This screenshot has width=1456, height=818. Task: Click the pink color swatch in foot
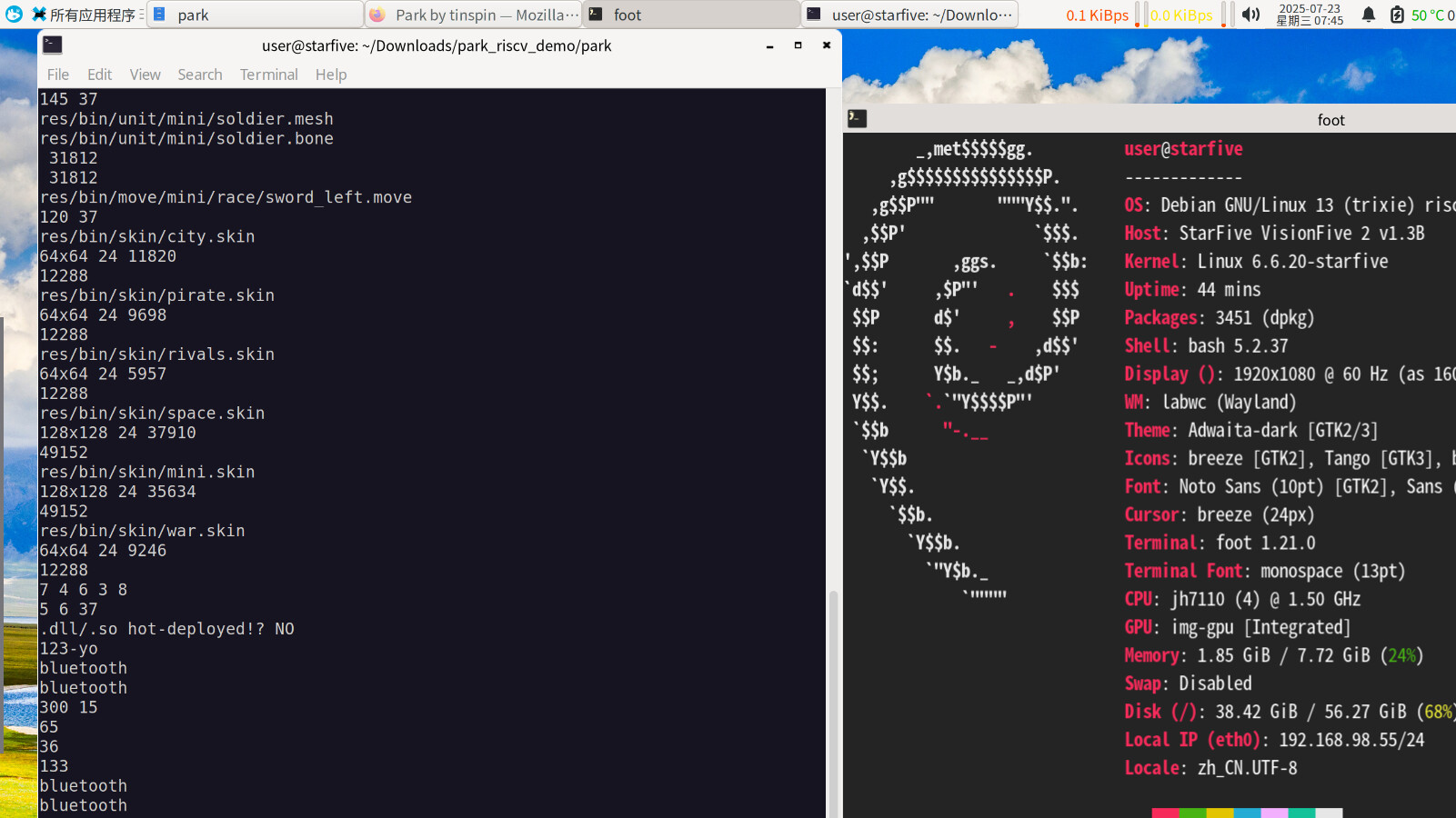pos(1274,813)
